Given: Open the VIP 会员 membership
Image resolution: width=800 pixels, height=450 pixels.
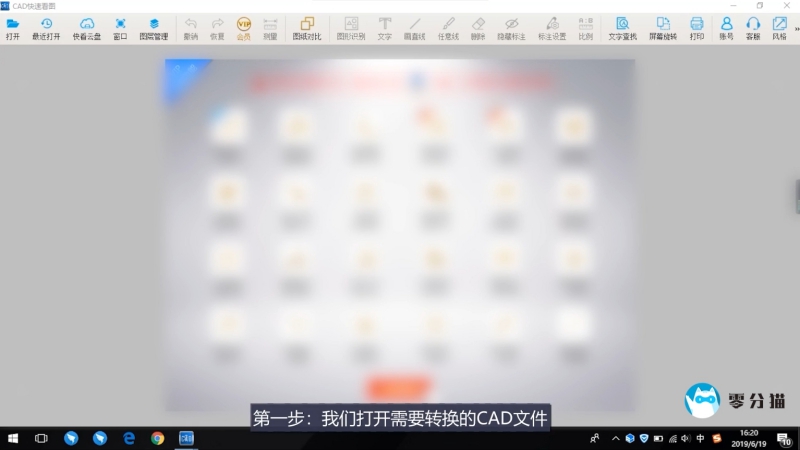Looking at the screenshot, I should 244,29.
